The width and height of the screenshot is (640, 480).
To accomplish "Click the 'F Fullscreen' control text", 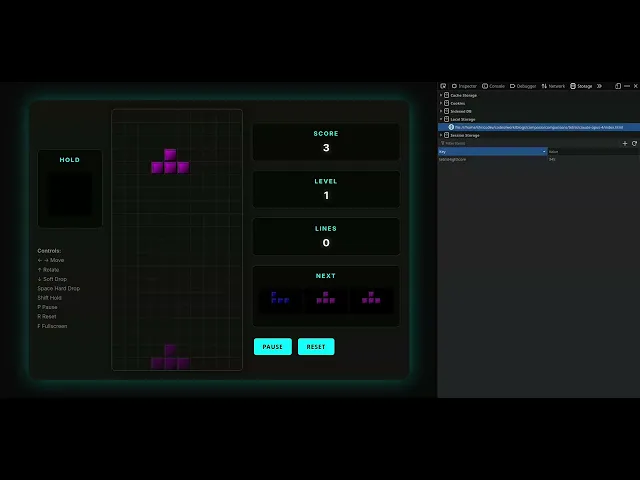I will pyautogui.click(x=52, y=326).
